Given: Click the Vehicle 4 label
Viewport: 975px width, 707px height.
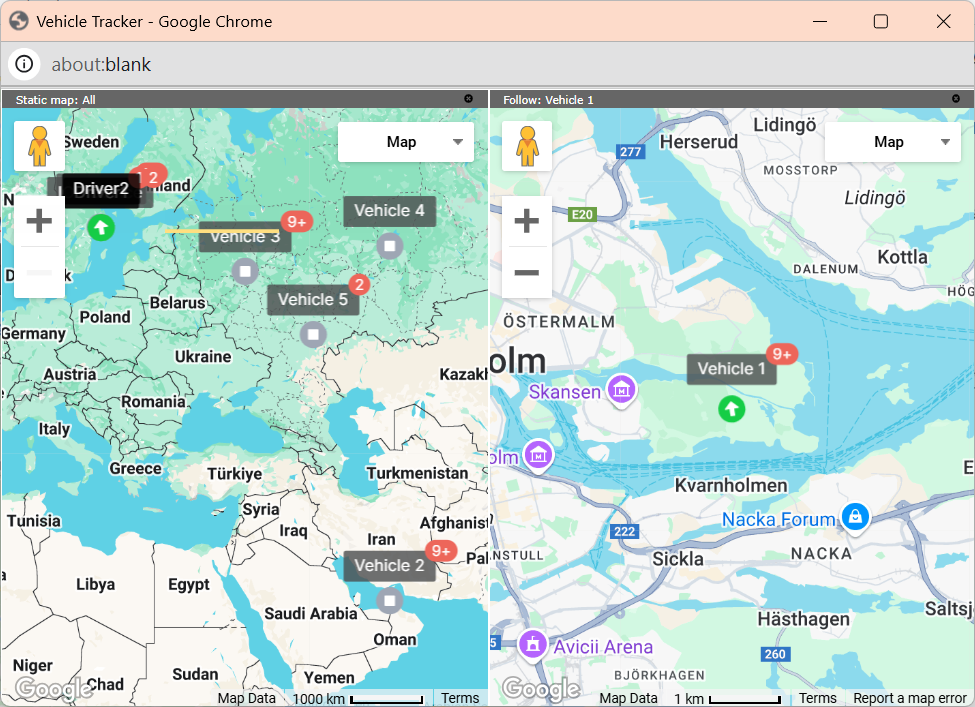Looking at the screenshot, I should tap(389, 211).
